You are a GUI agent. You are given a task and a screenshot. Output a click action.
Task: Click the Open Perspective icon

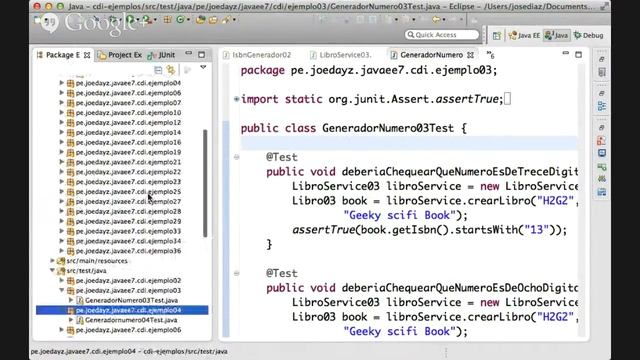click(x=497, y=36)
